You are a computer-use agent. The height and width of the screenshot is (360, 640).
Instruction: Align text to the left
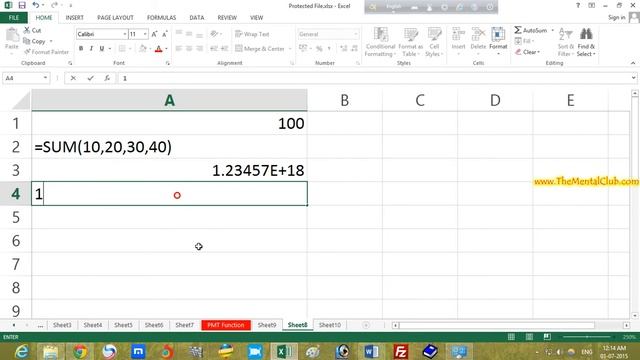[179, 49]
